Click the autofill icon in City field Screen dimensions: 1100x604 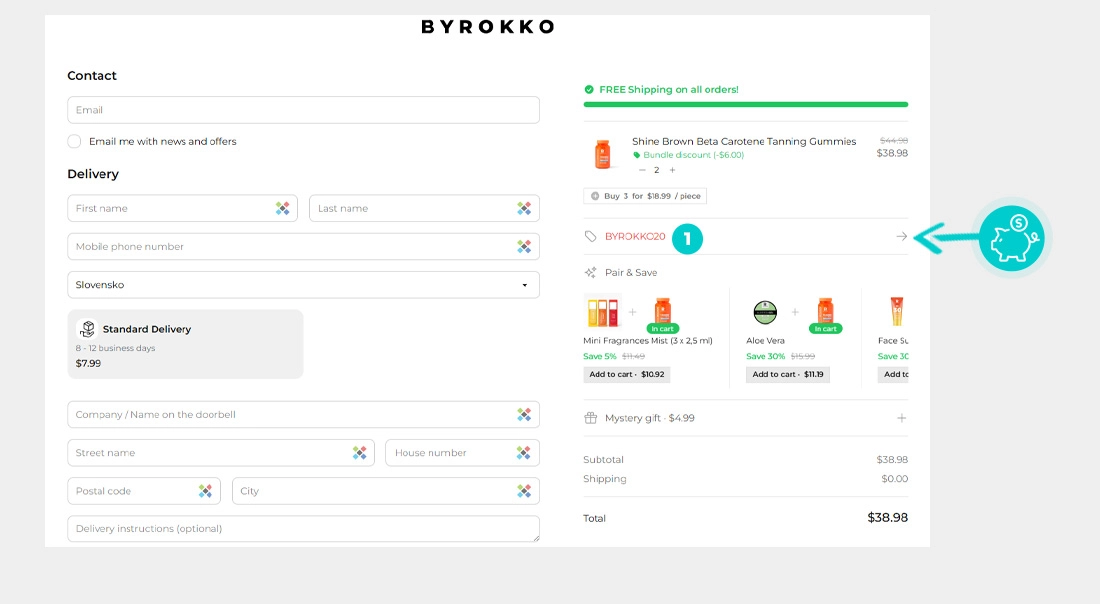point(524,491)
